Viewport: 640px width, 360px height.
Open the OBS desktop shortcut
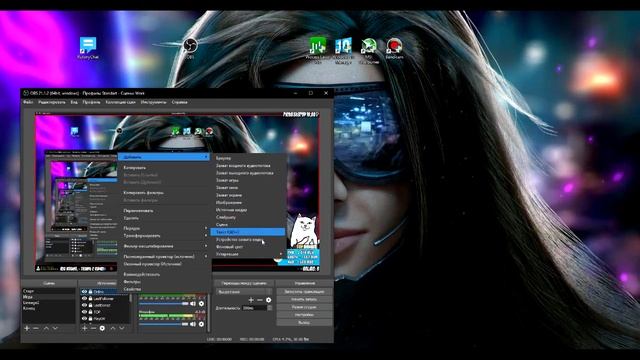click(x=190, y=48)
